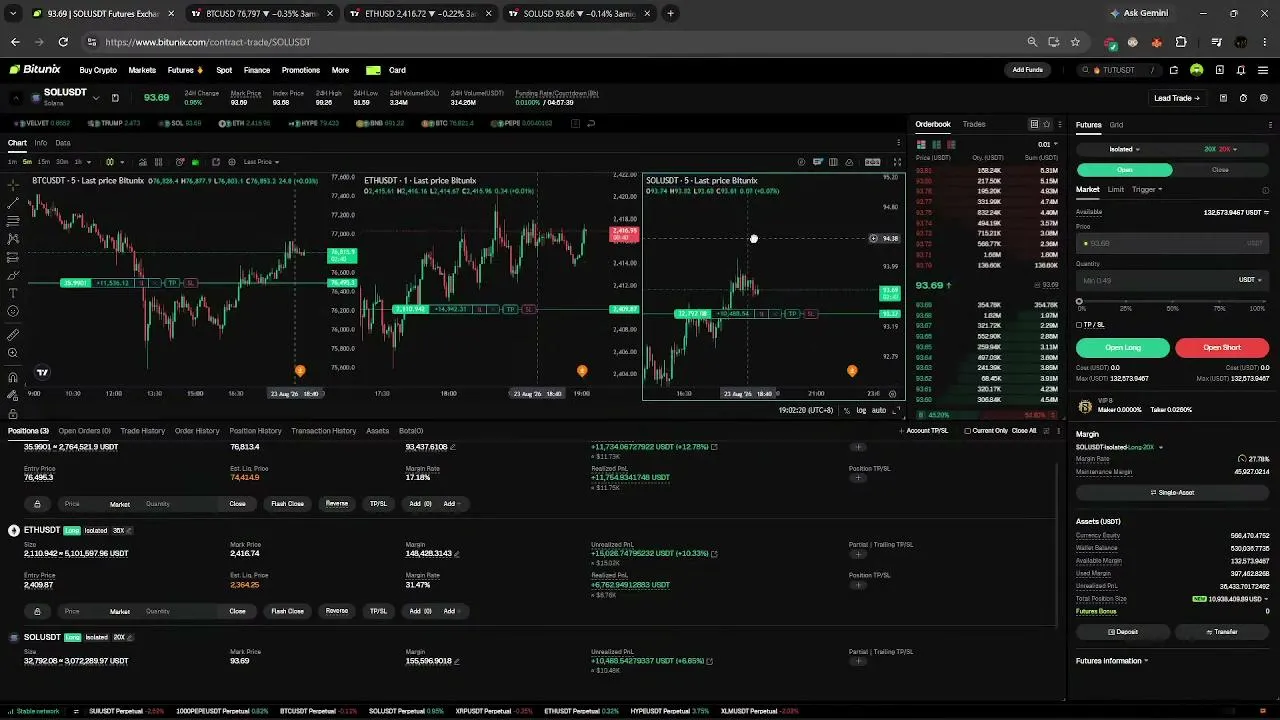This screenshot has width=1280, height=720.
Task: Open more chart intervals dropdown after 1h
Action: tap(89, 162)
